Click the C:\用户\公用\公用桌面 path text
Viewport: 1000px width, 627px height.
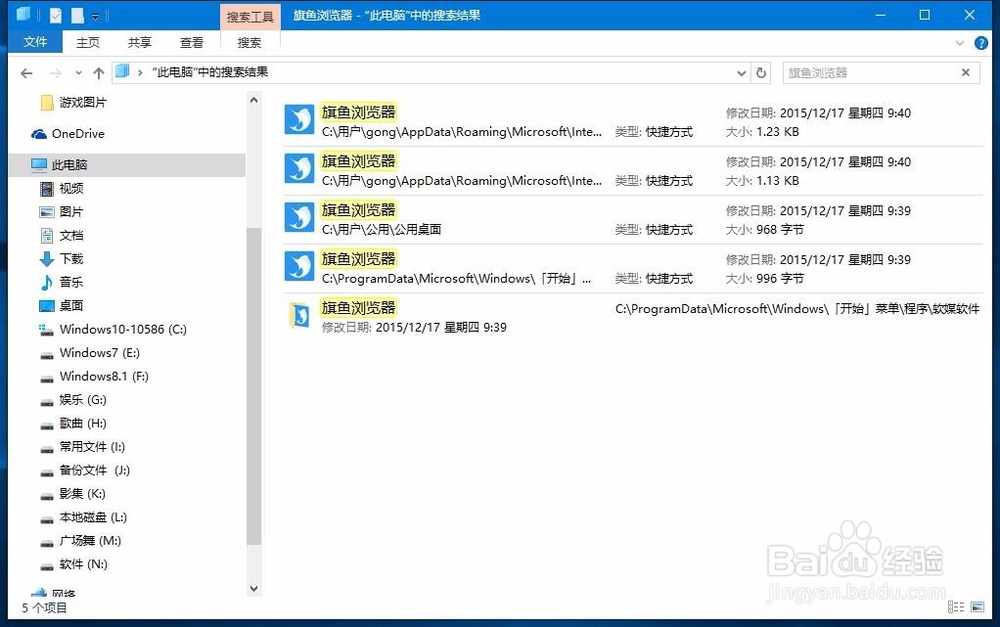pos(381,230)
